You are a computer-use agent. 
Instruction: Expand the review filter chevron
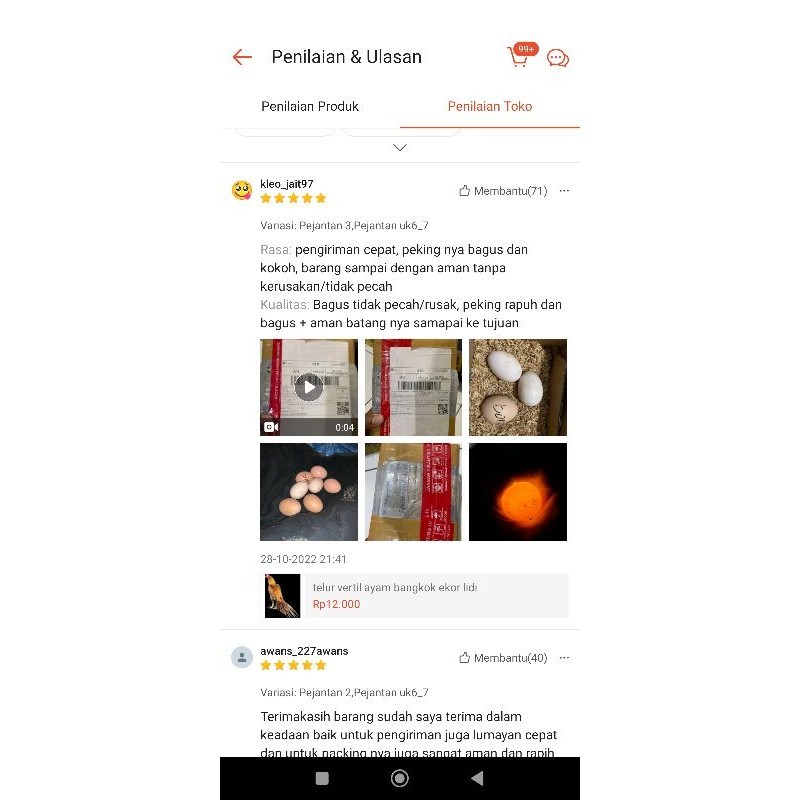click(400, 147)
